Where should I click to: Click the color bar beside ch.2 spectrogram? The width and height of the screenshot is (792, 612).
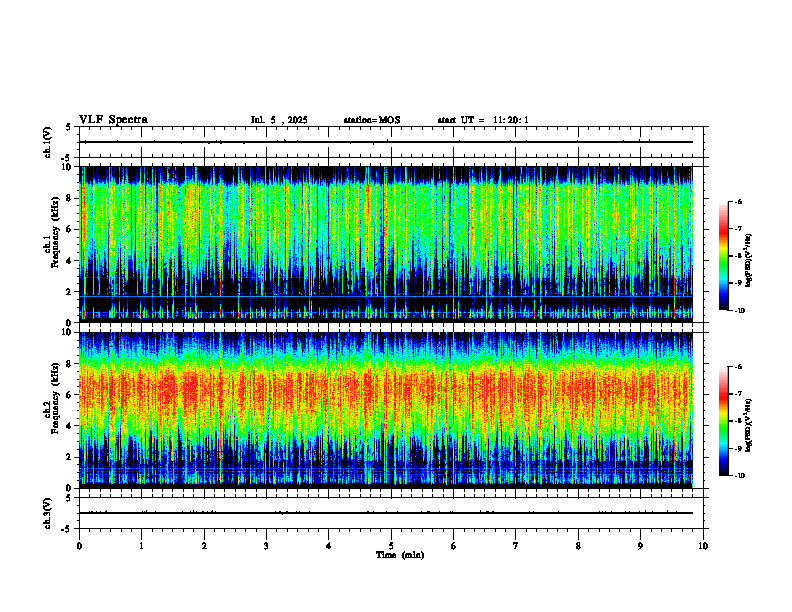coord(723,421)
